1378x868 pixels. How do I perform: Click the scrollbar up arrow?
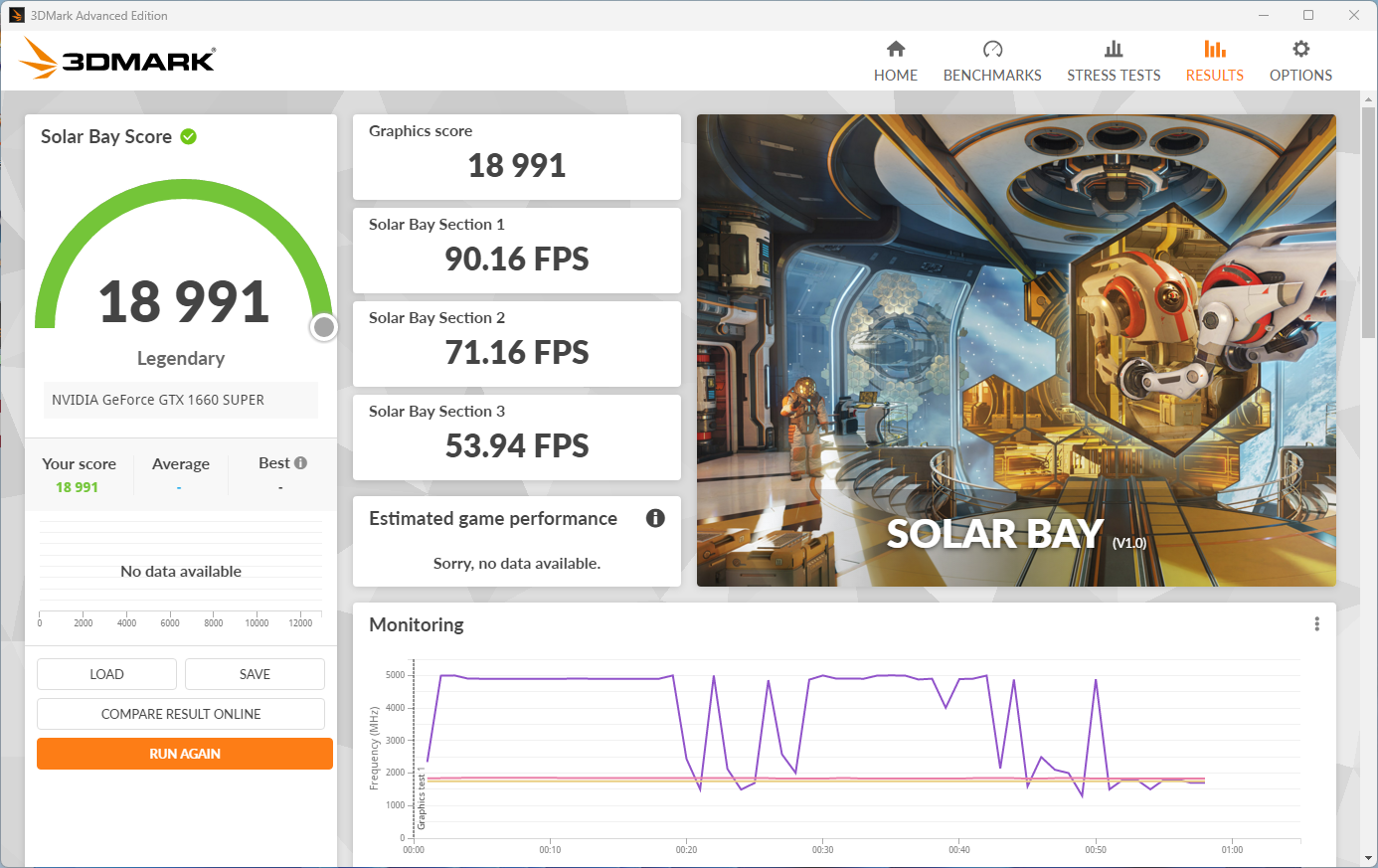point(1369,97)
